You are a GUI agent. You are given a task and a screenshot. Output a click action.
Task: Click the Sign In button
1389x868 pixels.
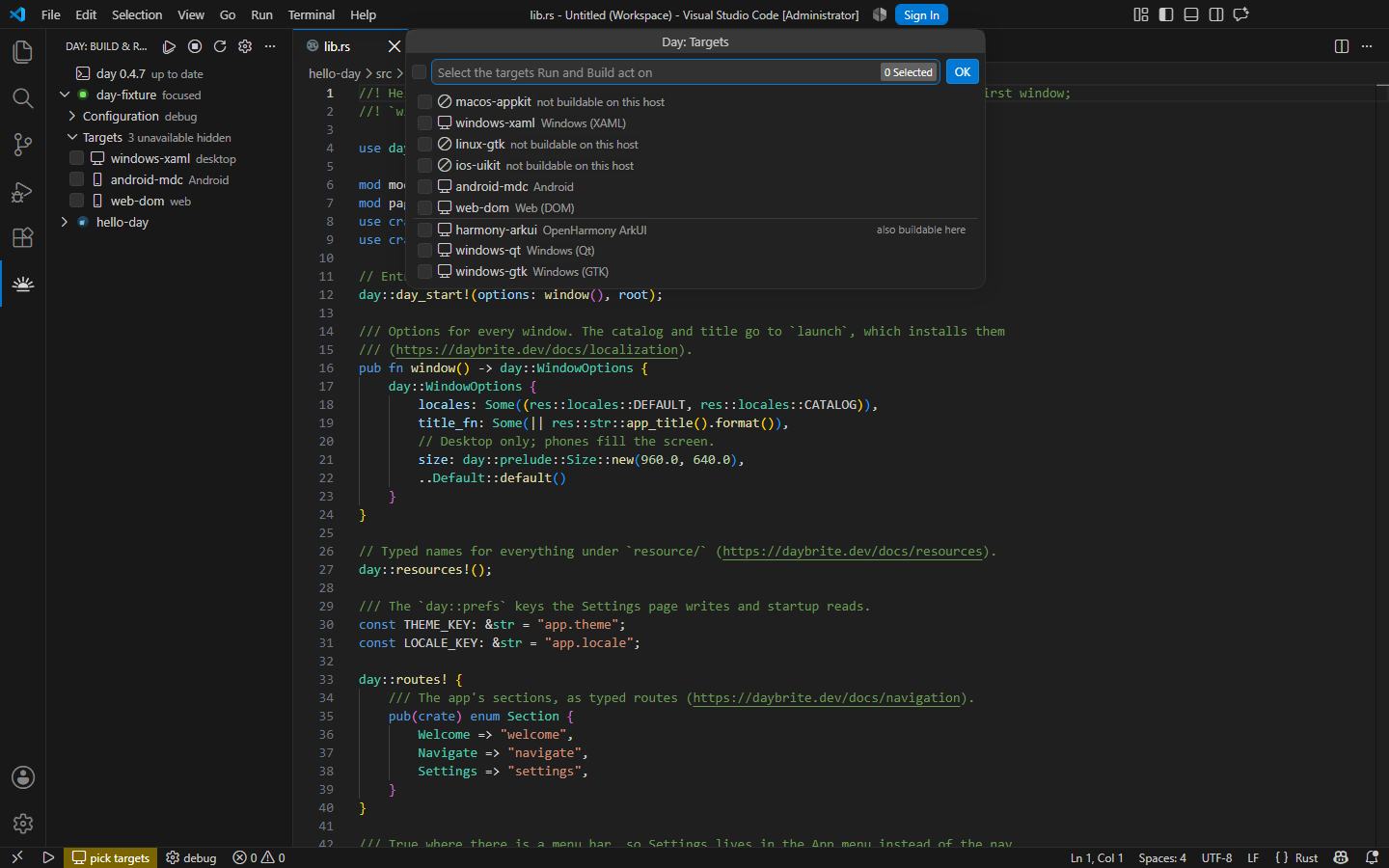click(x=921, y=14)
